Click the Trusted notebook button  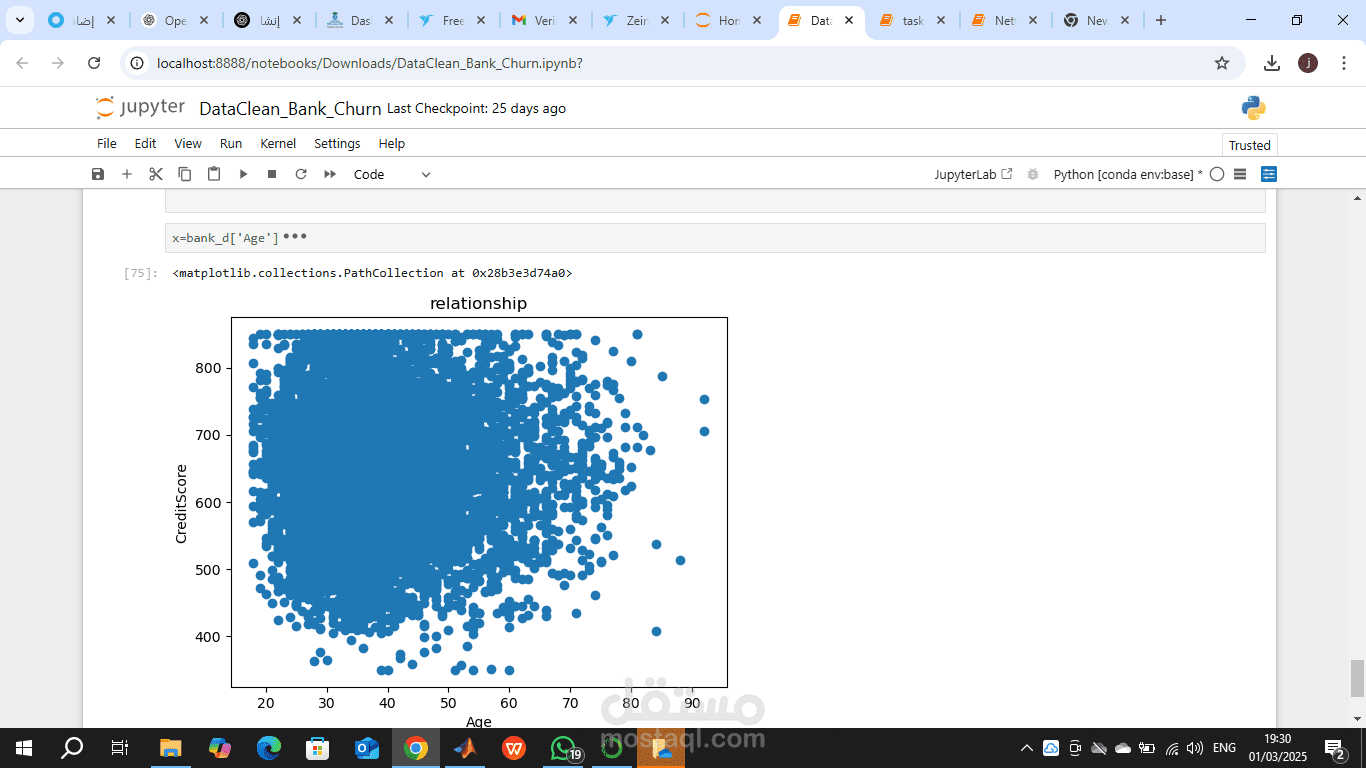(x=1250, y=145)
